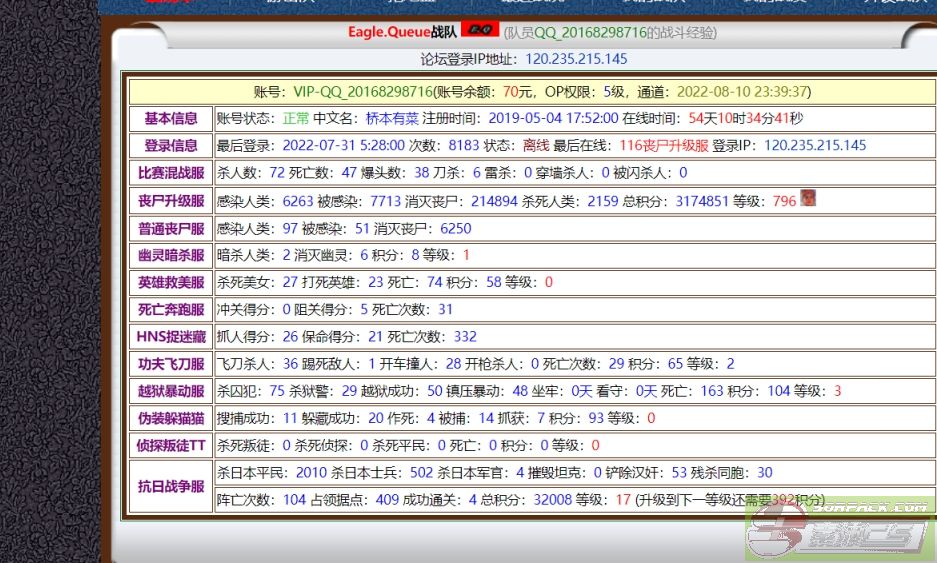This screenshot has height=563, width=937.
Task: Click the level avatar icon next to 796
Action: point(808,199)
